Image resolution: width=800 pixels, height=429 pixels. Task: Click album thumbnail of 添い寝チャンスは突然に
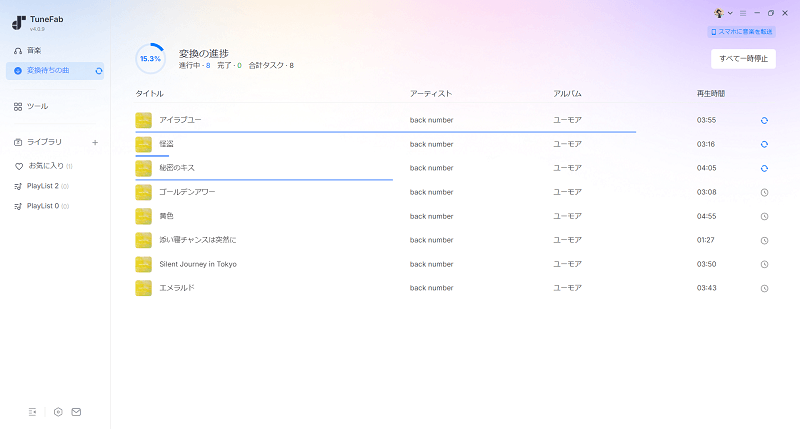point(143,240)
